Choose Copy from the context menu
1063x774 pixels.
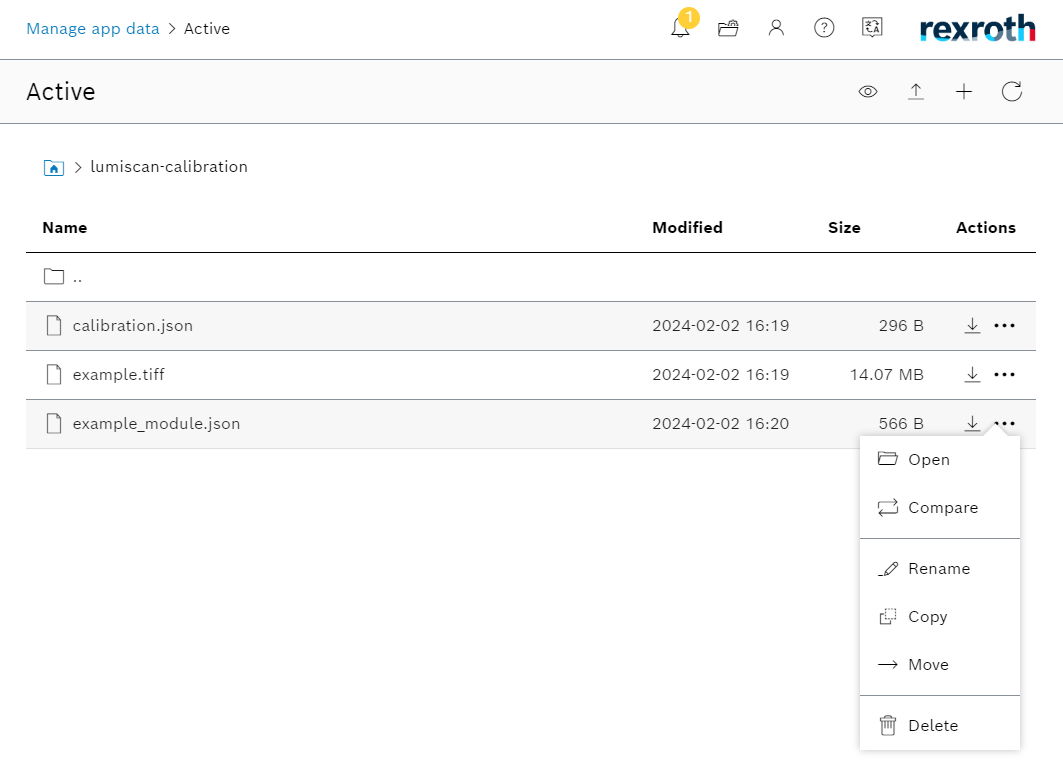coord(940,617)
